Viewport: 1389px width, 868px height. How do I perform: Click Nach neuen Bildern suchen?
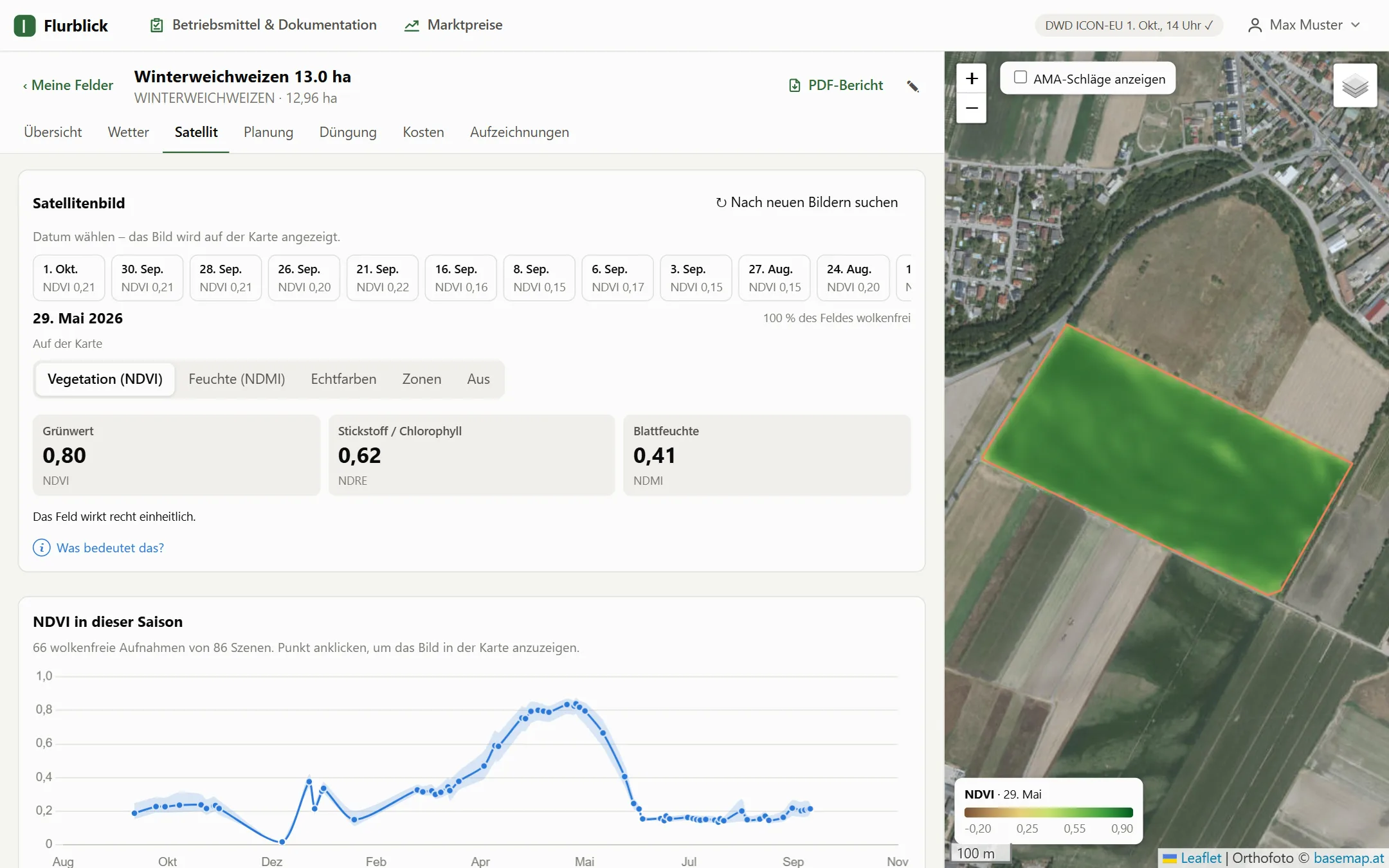pos(806,203)
